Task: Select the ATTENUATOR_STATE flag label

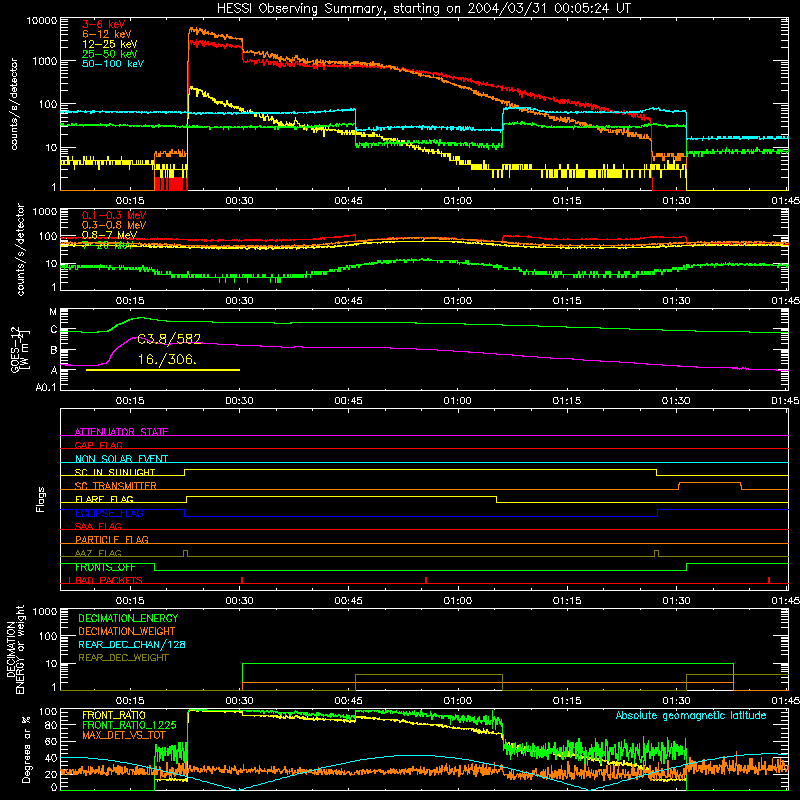Action: click(121, 432)
